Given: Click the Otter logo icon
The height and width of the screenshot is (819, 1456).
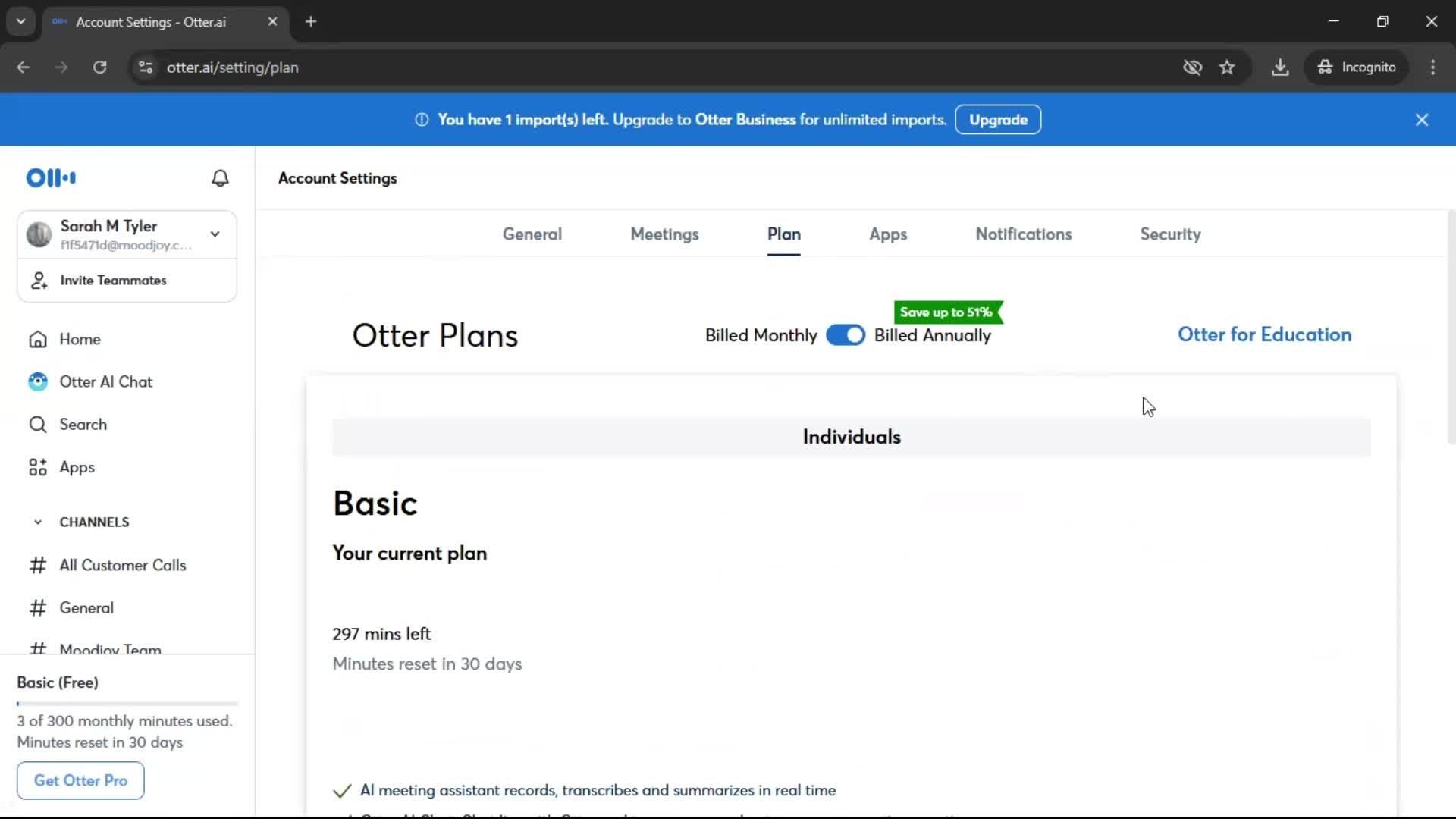Looking at the screenshot, I should (x=51, y=178).
